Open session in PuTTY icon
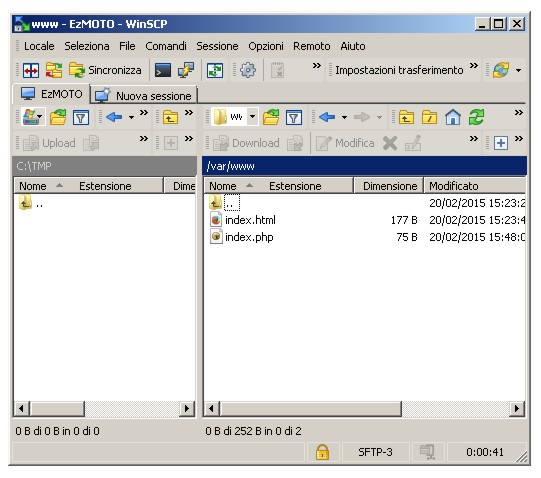The image size is (541, 478). click(x=186, y=70)
